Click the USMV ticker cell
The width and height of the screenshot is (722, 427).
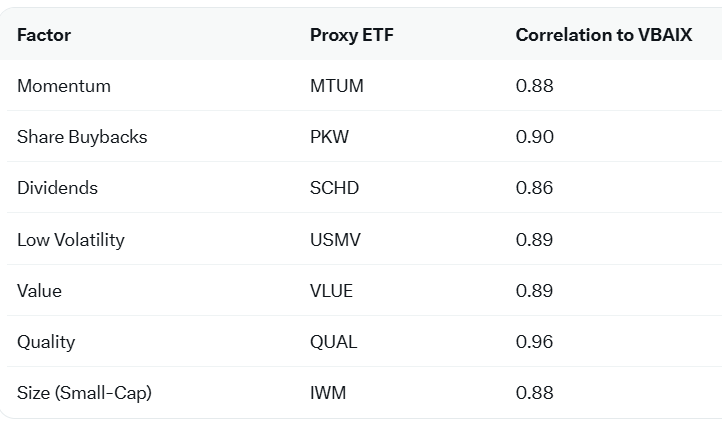(x=335, y=240)
